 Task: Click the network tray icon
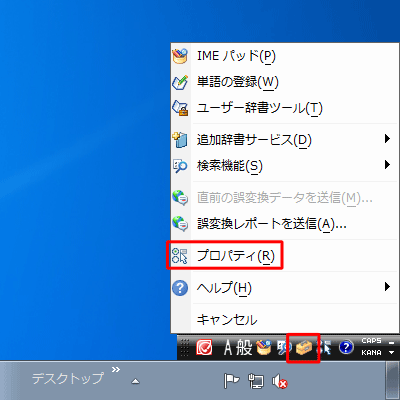(256, 381)
